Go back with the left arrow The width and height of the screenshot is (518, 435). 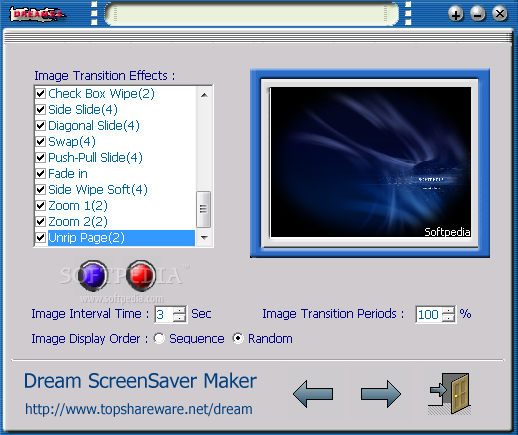point(313,394)
